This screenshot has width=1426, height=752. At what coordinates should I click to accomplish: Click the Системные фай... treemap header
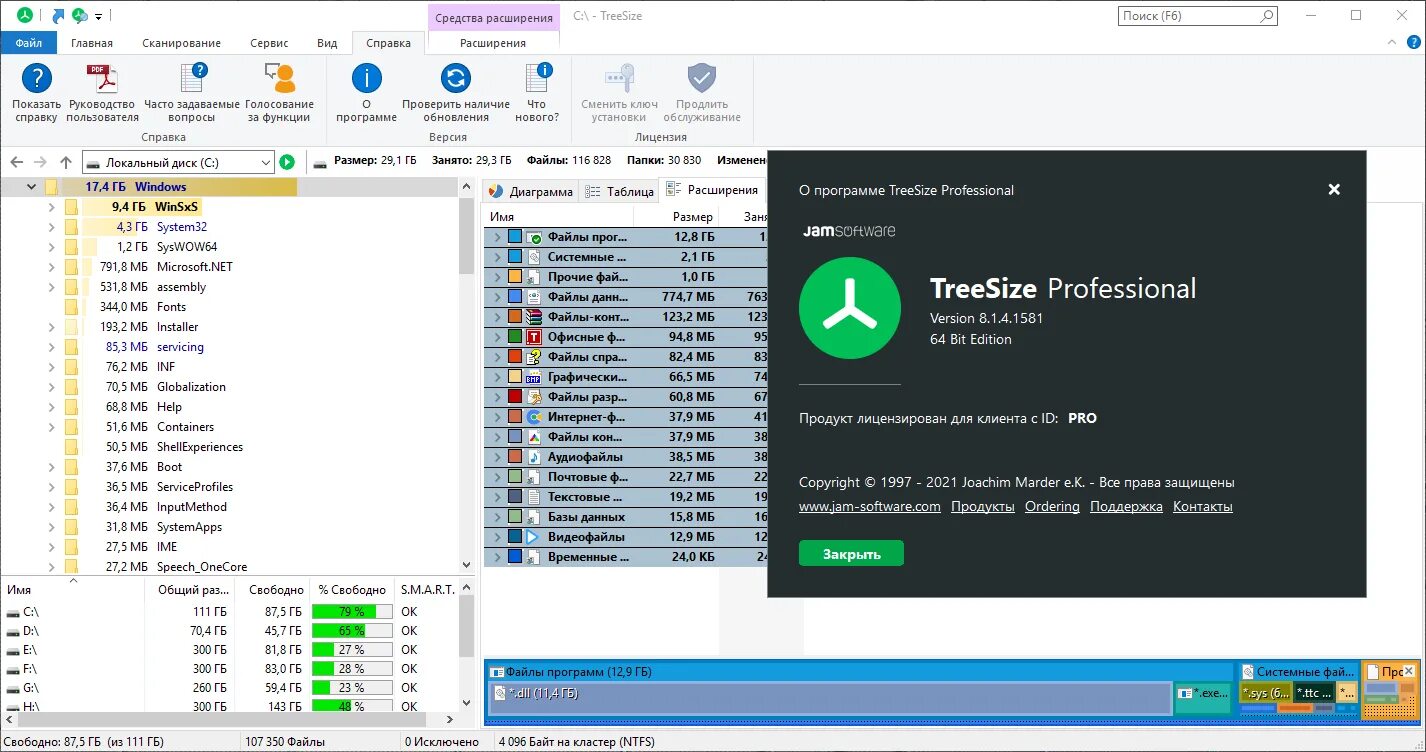(x=1298, y=673)
